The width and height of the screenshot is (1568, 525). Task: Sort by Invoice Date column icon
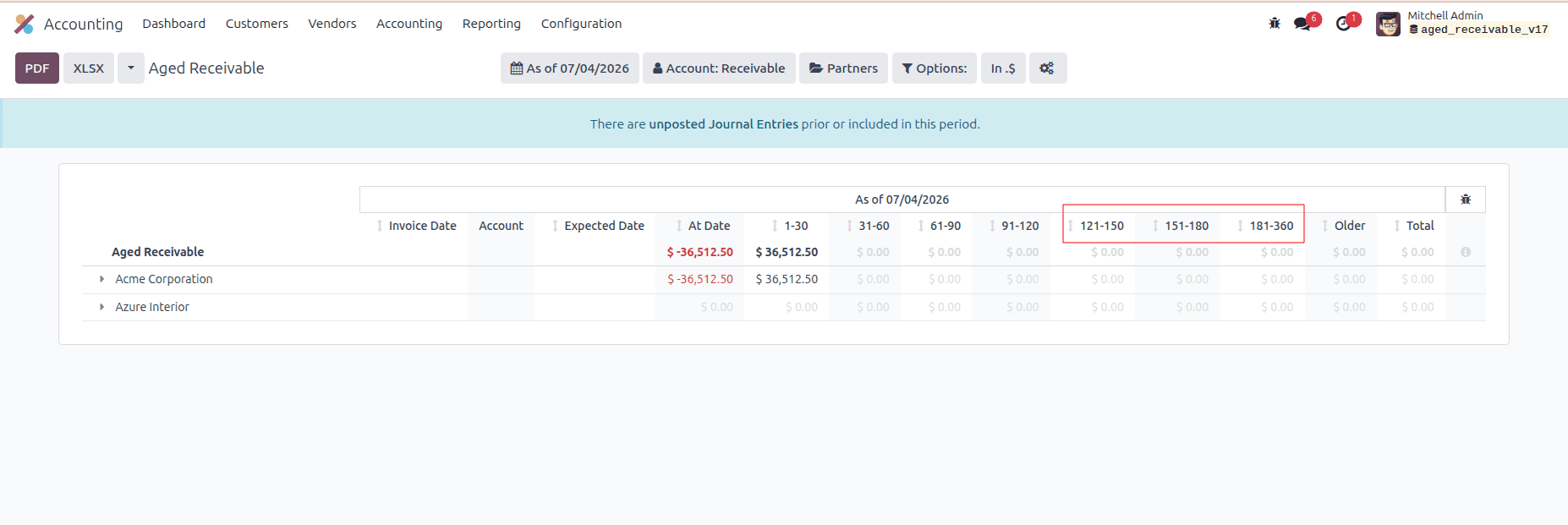pyautogui.click(x=380, y=226)
